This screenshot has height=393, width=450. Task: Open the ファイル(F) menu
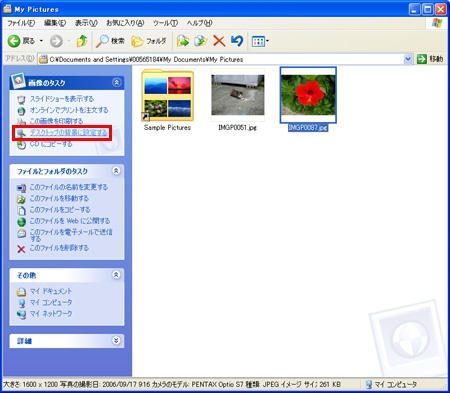click(x=21, y=23)
